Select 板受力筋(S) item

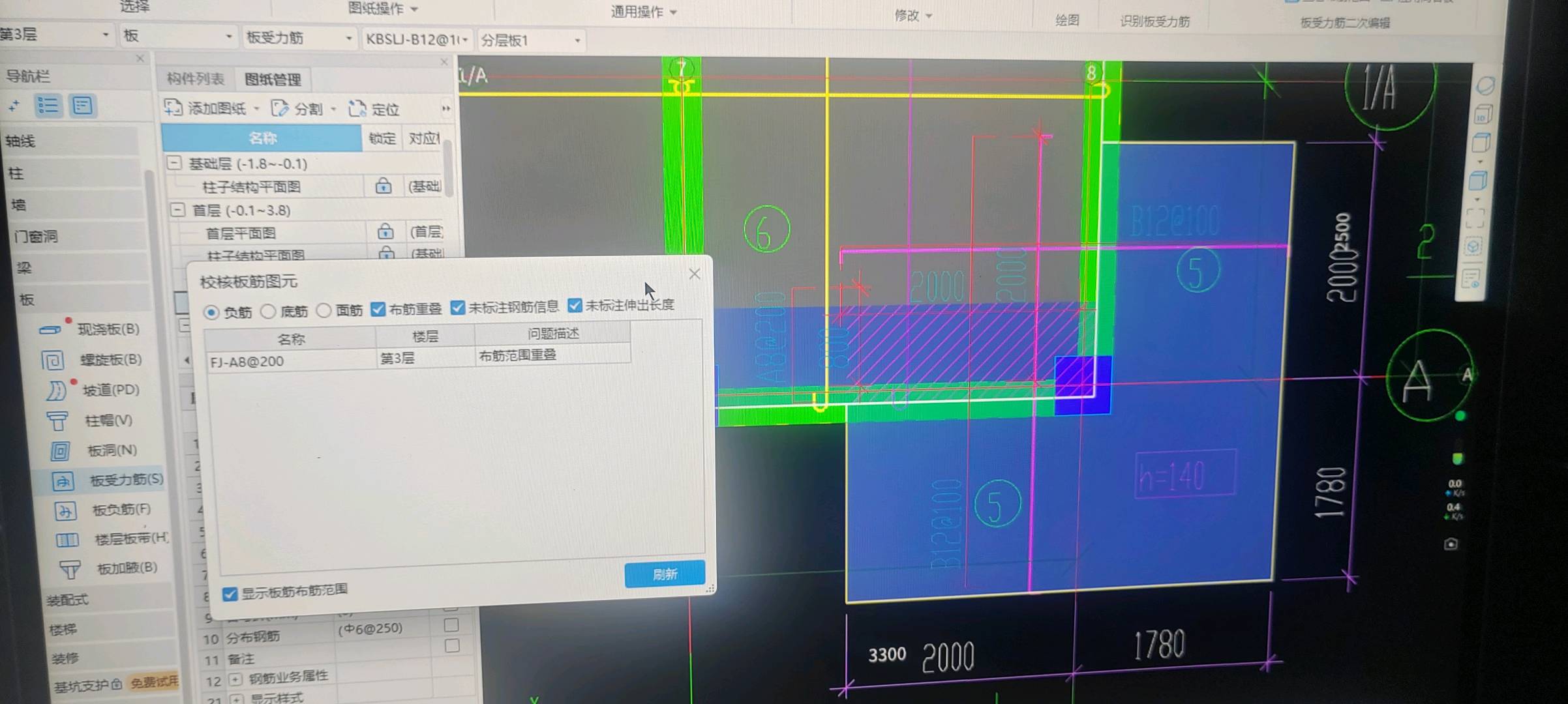pyautogui.click(x=108, y=480)
